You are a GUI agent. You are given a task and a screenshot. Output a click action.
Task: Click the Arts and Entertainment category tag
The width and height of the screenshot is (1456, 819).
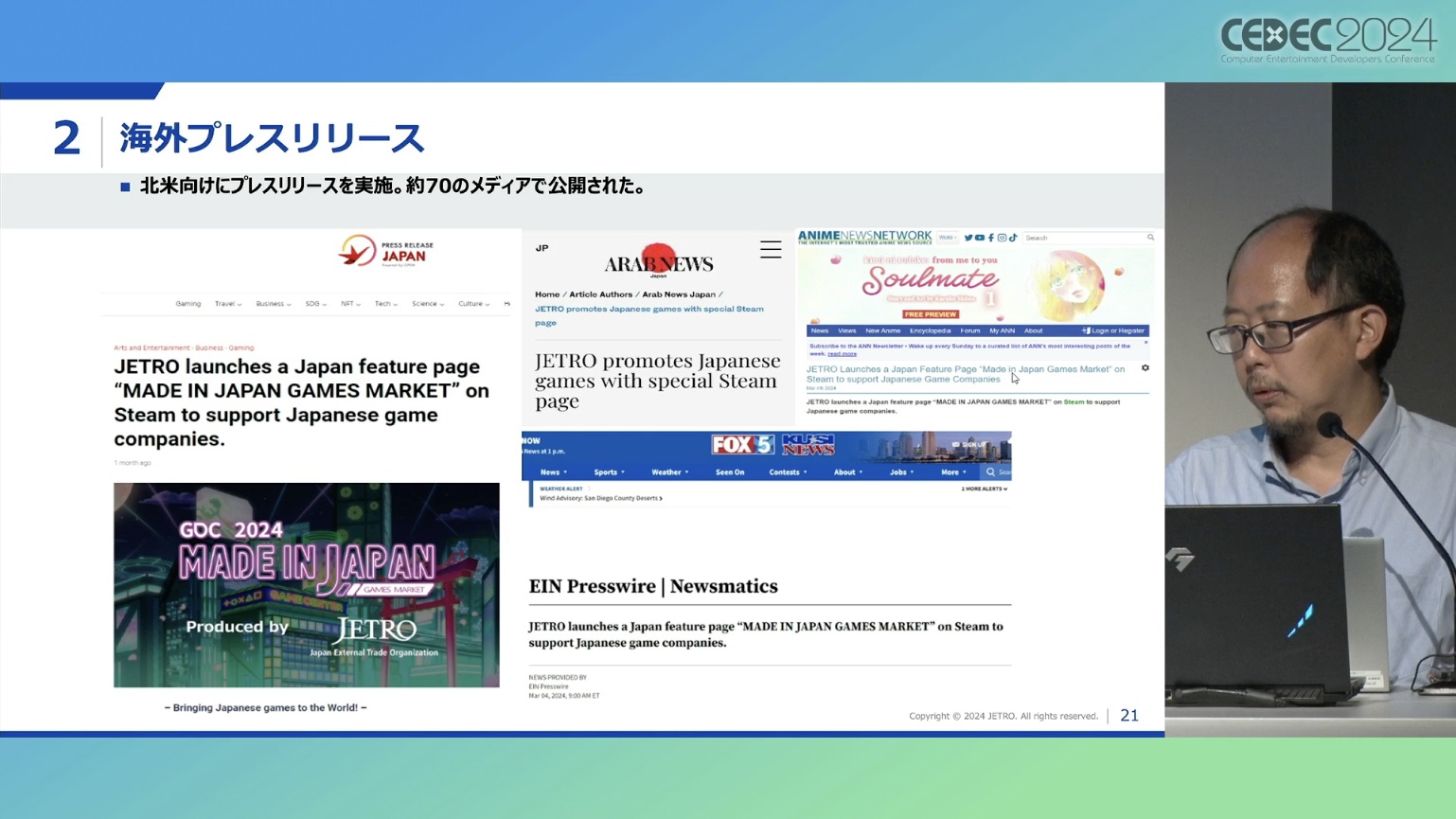pos(151,347)
